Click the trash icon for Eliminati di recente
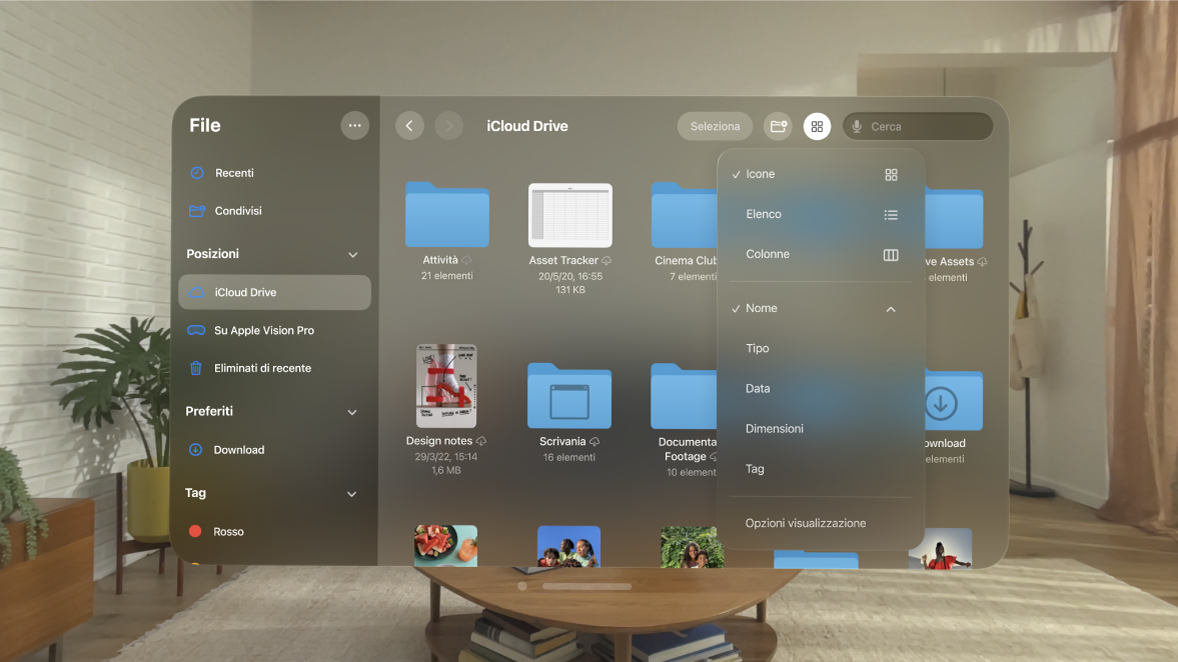This screenshot has width=1178, height=662. click(x=196, y=368)
